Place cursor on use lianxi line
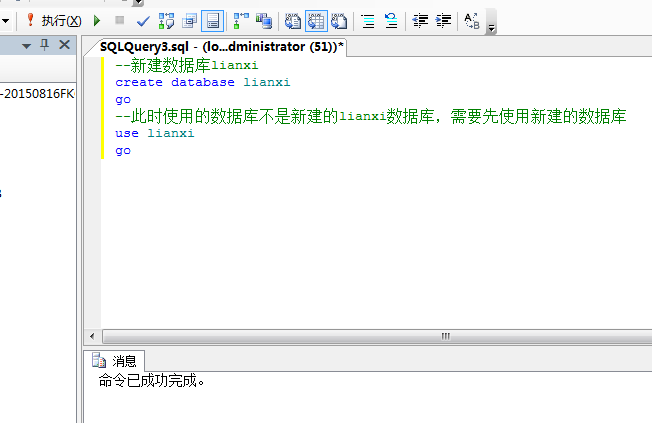 [155, 134]
